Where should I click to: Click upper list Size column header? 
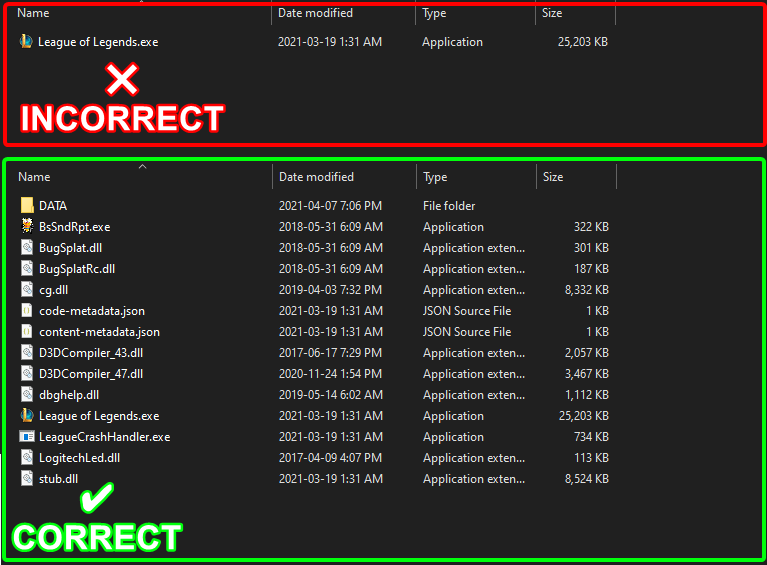pyautogui.click(x=552, y=13)
